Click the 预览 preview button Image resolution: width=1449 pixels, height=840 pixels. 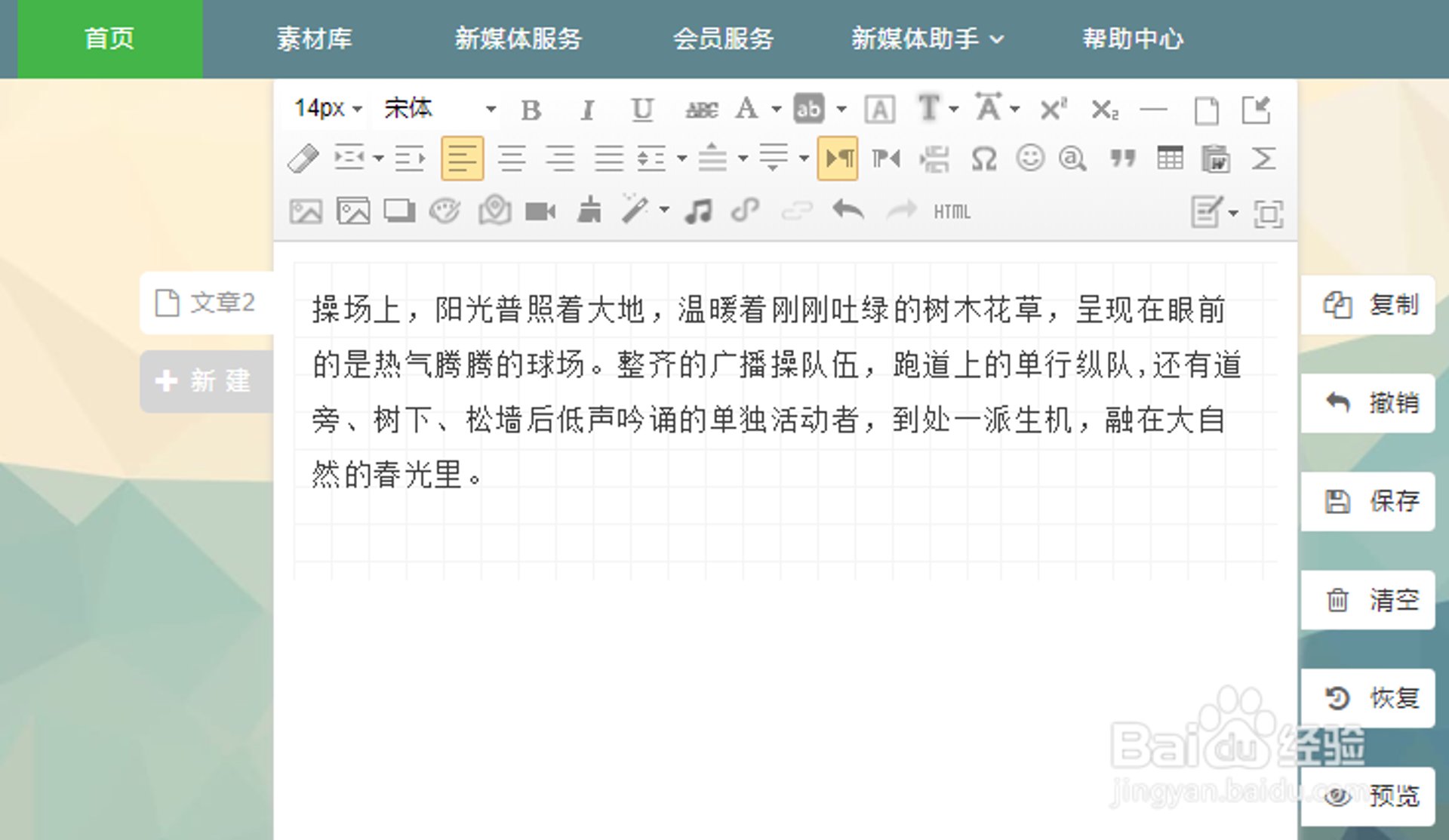click(1368, 796)
